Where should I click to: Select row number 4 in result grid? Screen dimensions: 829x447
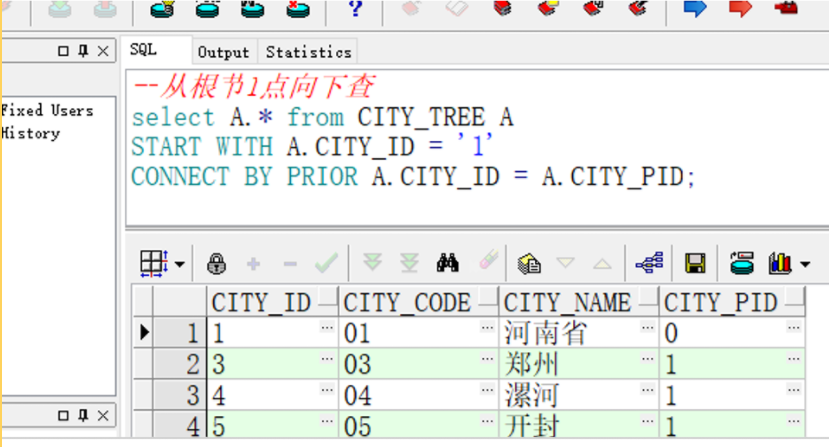click(179, 425)
